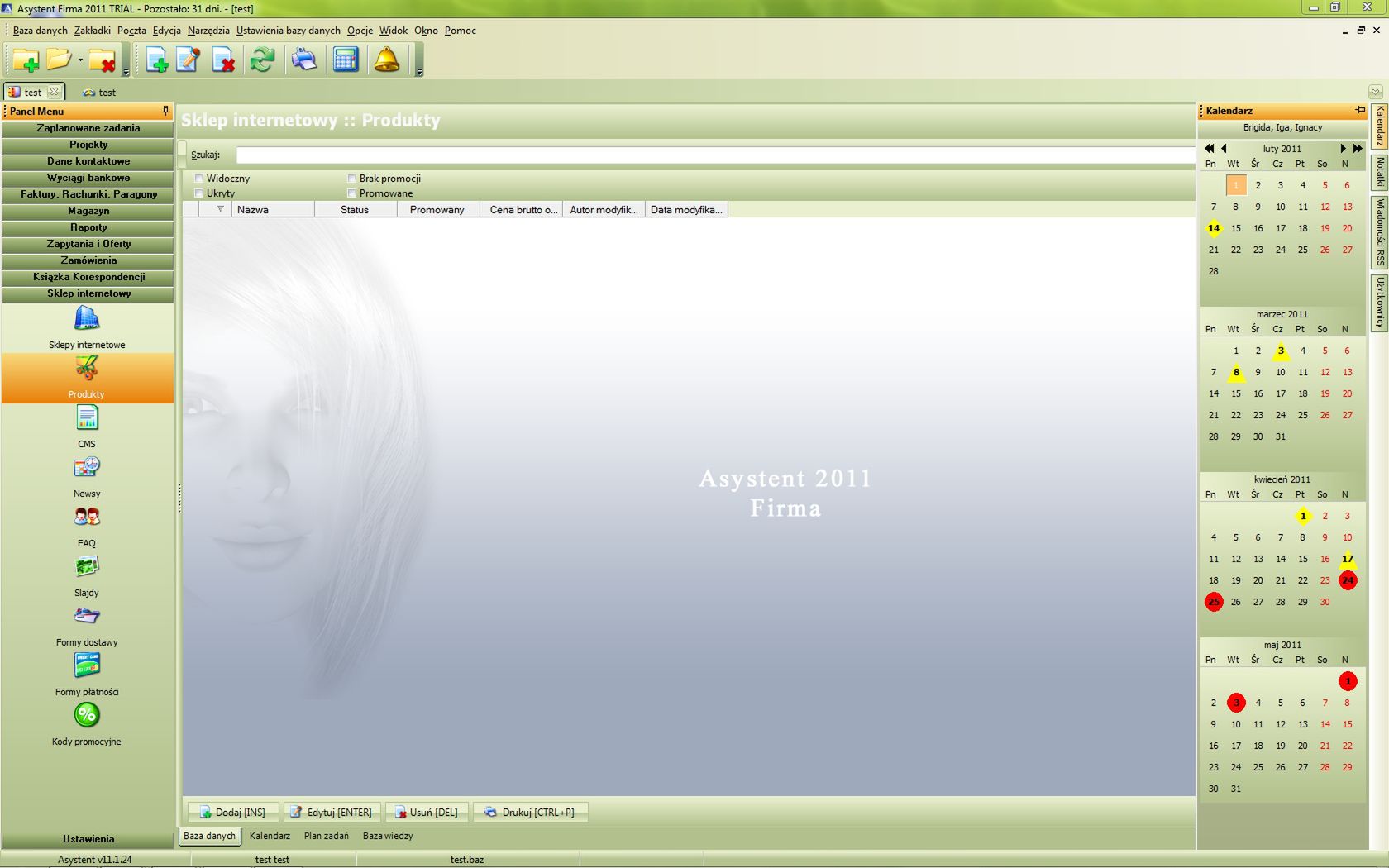The image size is (1389, 868).
Task: Refresh the list with the green arrows icon
Action: pos(263,60)
